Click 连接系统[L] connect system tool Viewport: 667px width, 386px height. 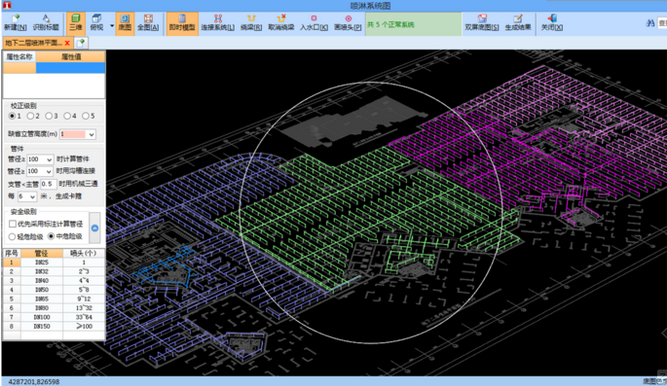point(217,23)
